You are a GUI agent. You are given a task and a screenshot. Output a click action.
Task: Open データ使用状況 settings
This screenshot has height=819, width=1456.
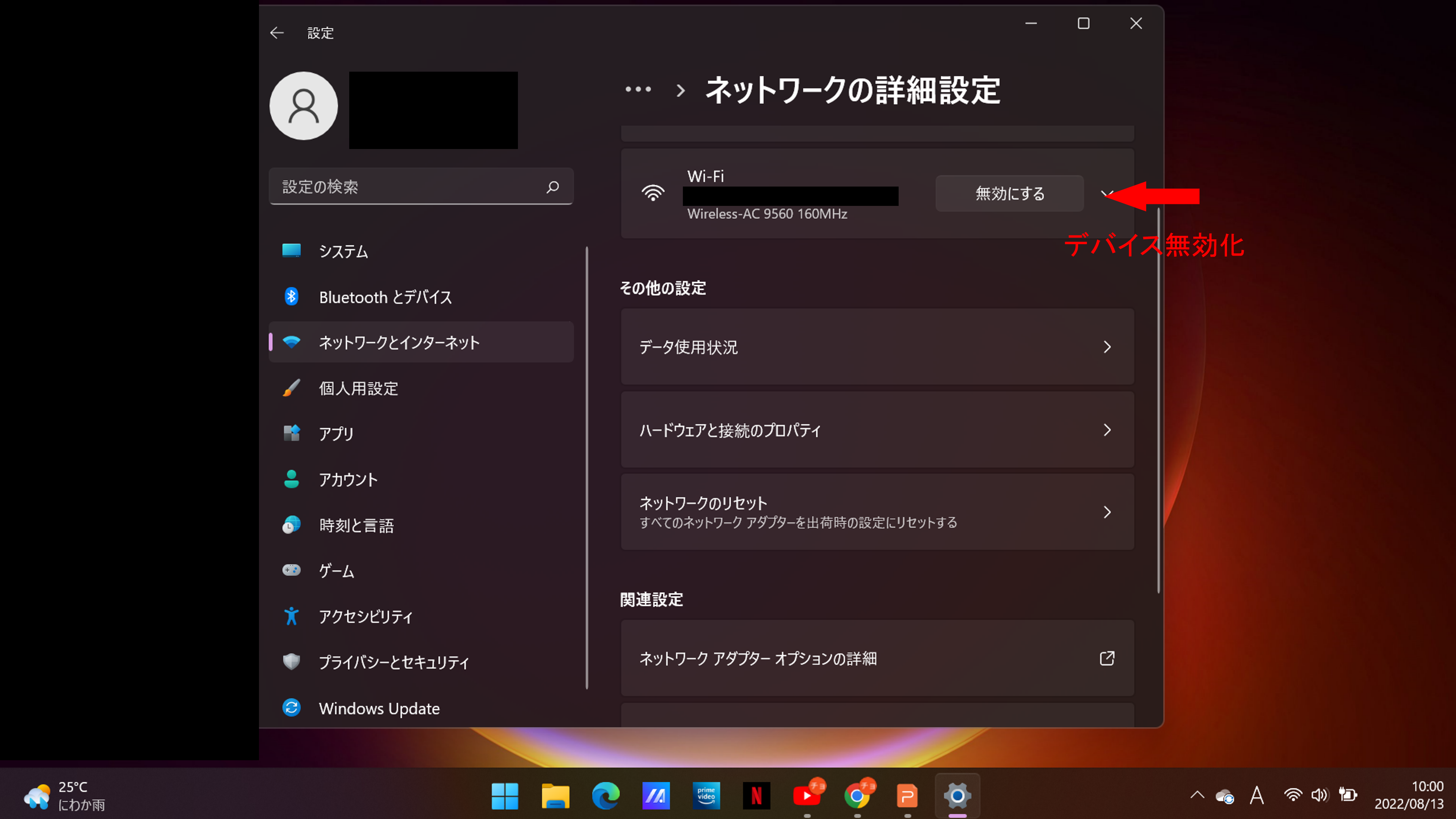(x=877, y=347)
